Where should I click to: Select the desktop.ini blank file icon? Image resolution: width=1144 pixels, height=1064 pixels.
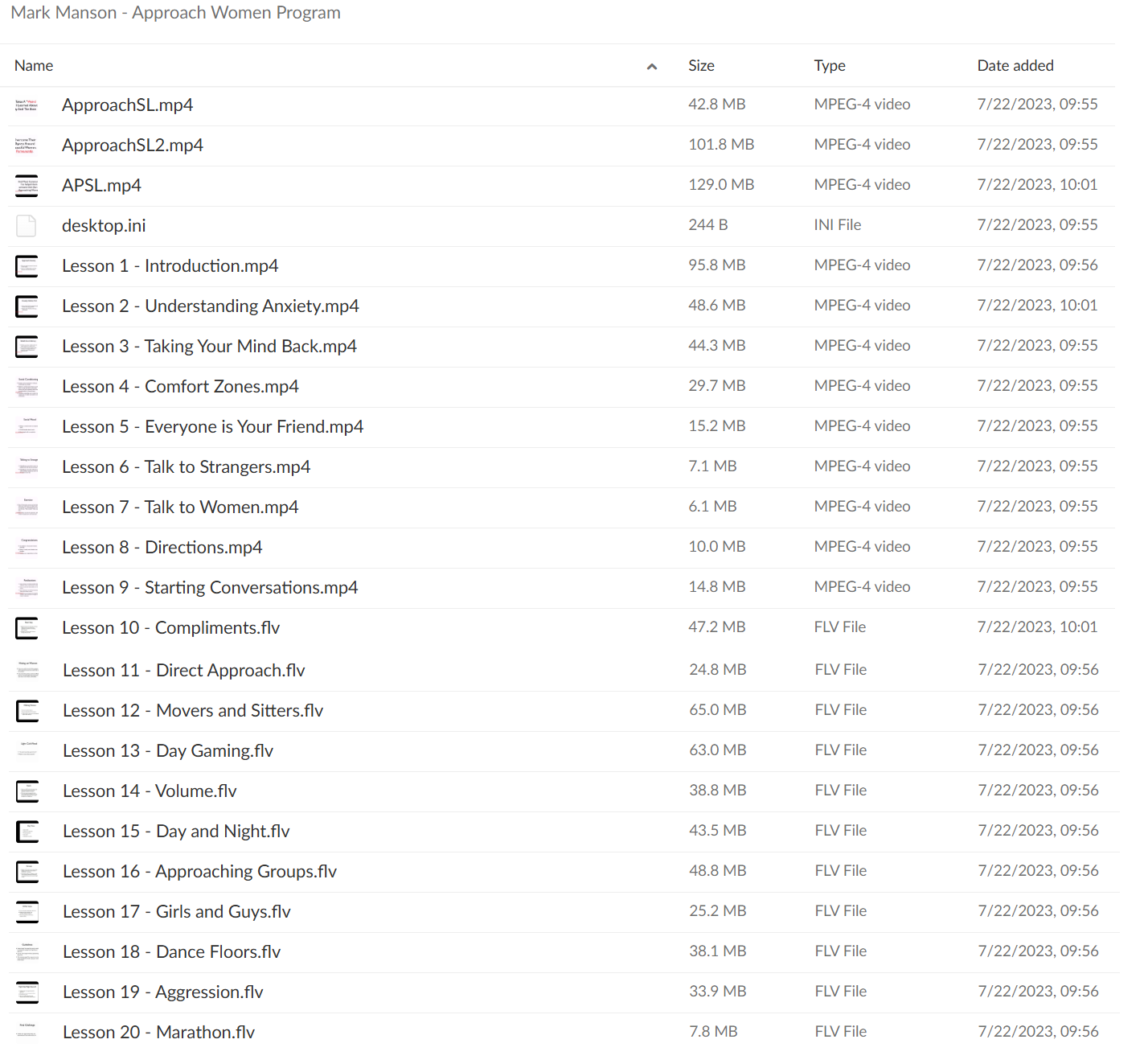pyautogui.click(x=27, y=226)
